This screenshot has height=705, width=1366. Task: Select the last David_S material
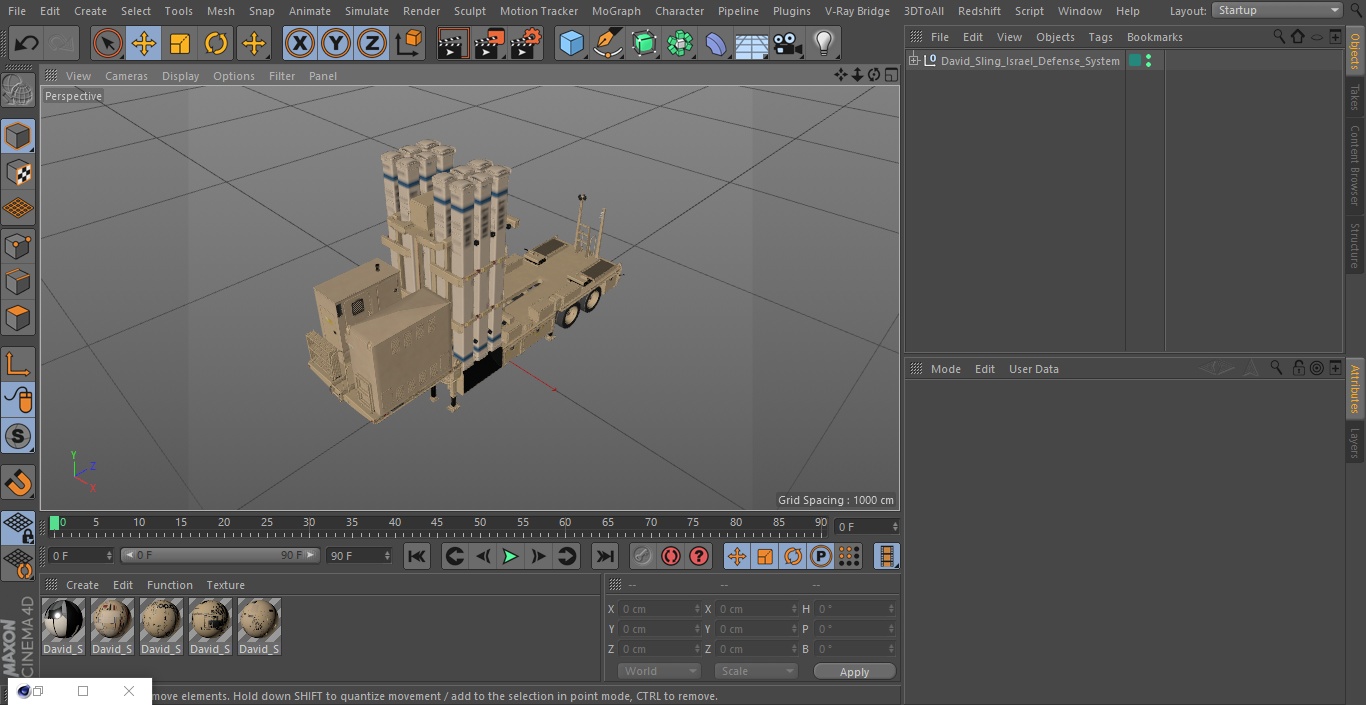[259, 627]
